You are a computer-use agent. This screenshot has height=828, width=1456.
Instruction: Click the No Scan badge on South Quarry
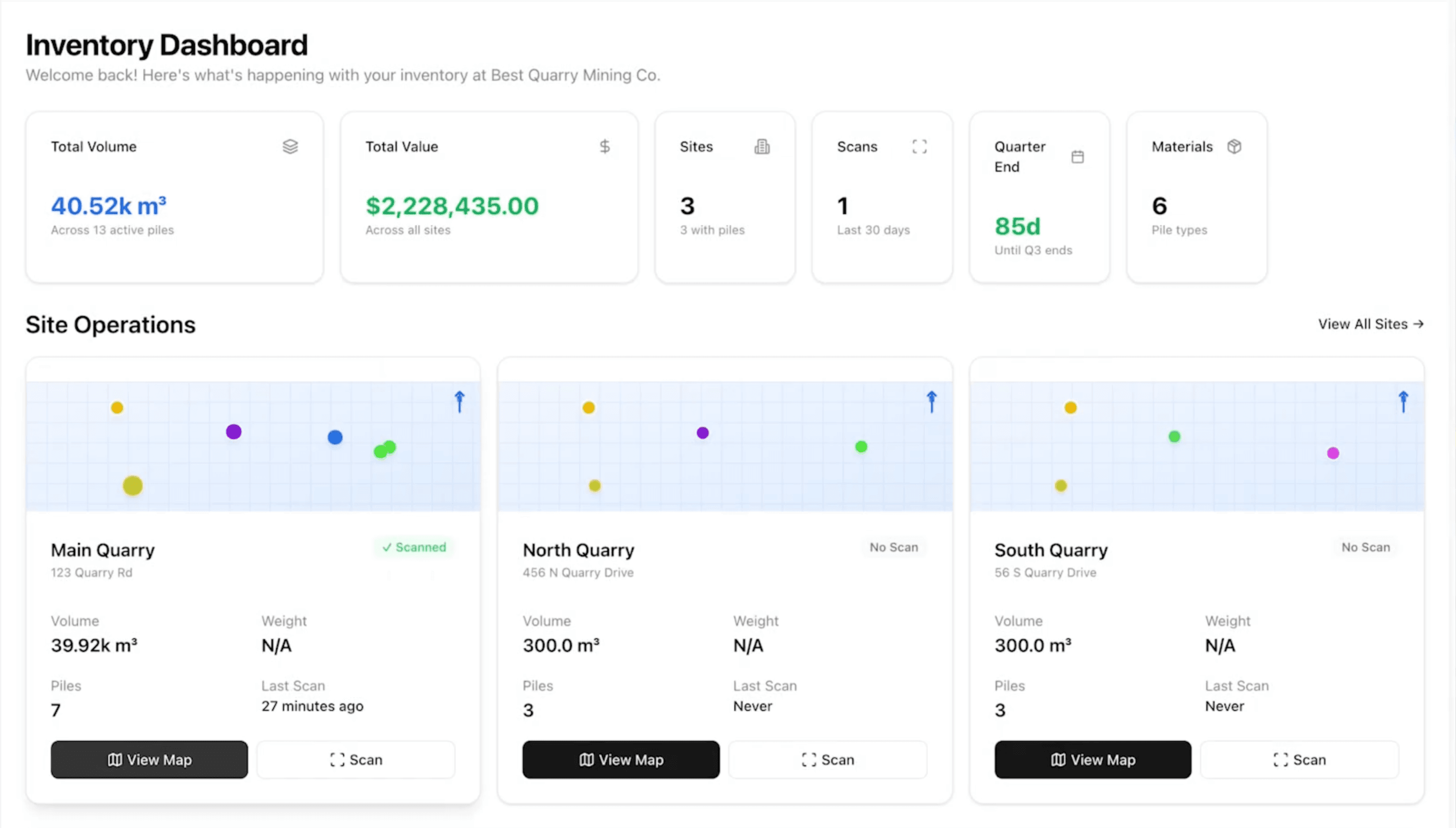[x=1365, y=547]
